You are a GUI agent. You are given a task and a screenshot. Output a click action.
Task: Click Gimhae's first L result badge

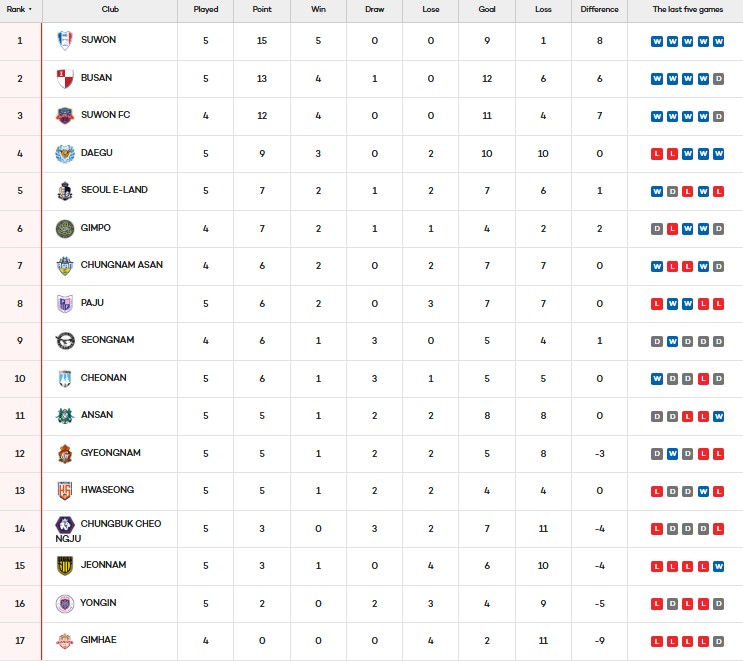click(x=657, y=641)
